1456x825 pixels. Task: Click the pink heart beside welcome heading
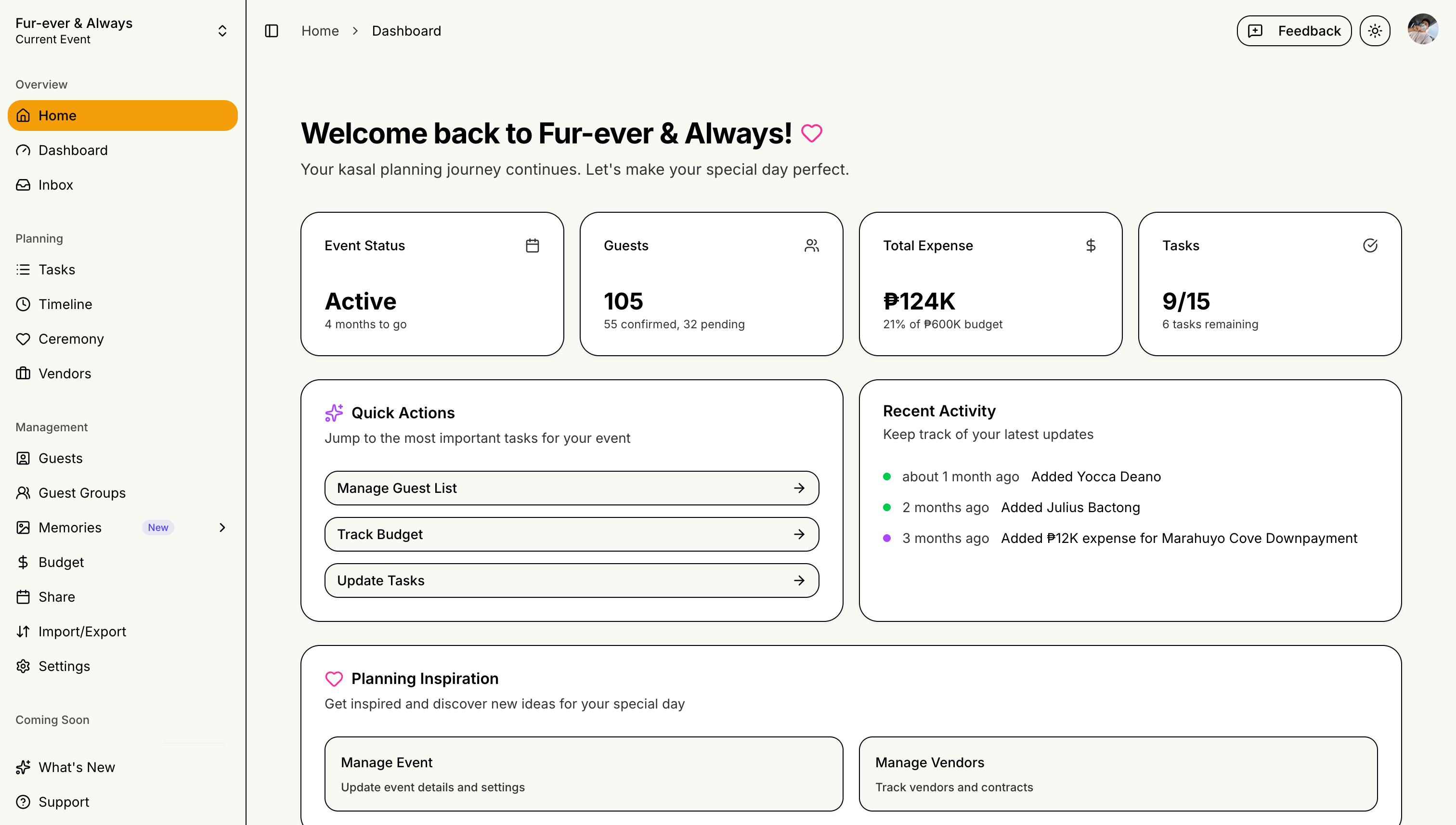811,134
